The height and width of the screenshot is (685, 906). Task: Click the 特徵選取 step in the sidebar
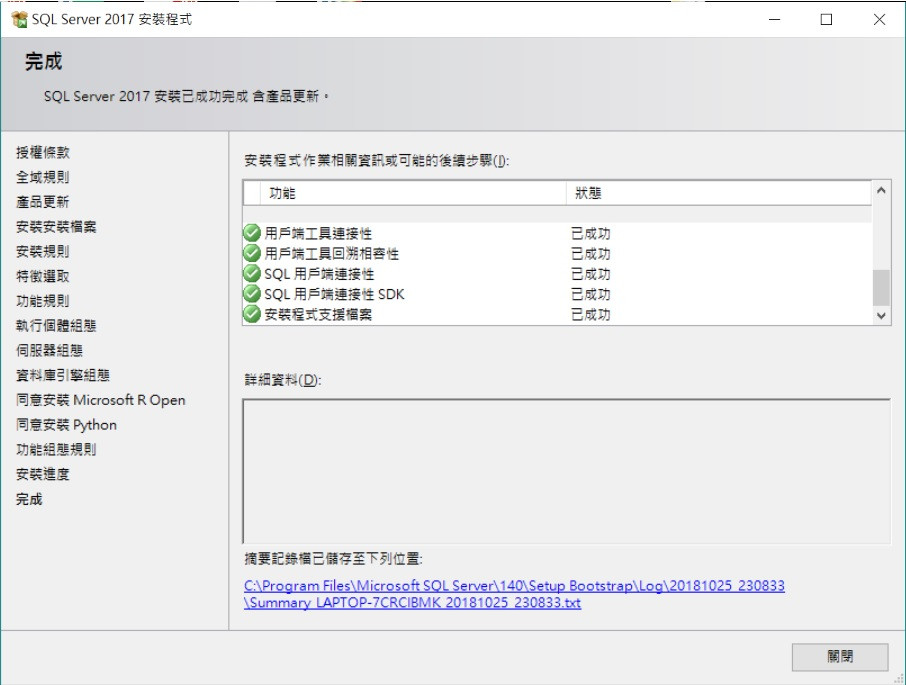[x=43, y=276]
